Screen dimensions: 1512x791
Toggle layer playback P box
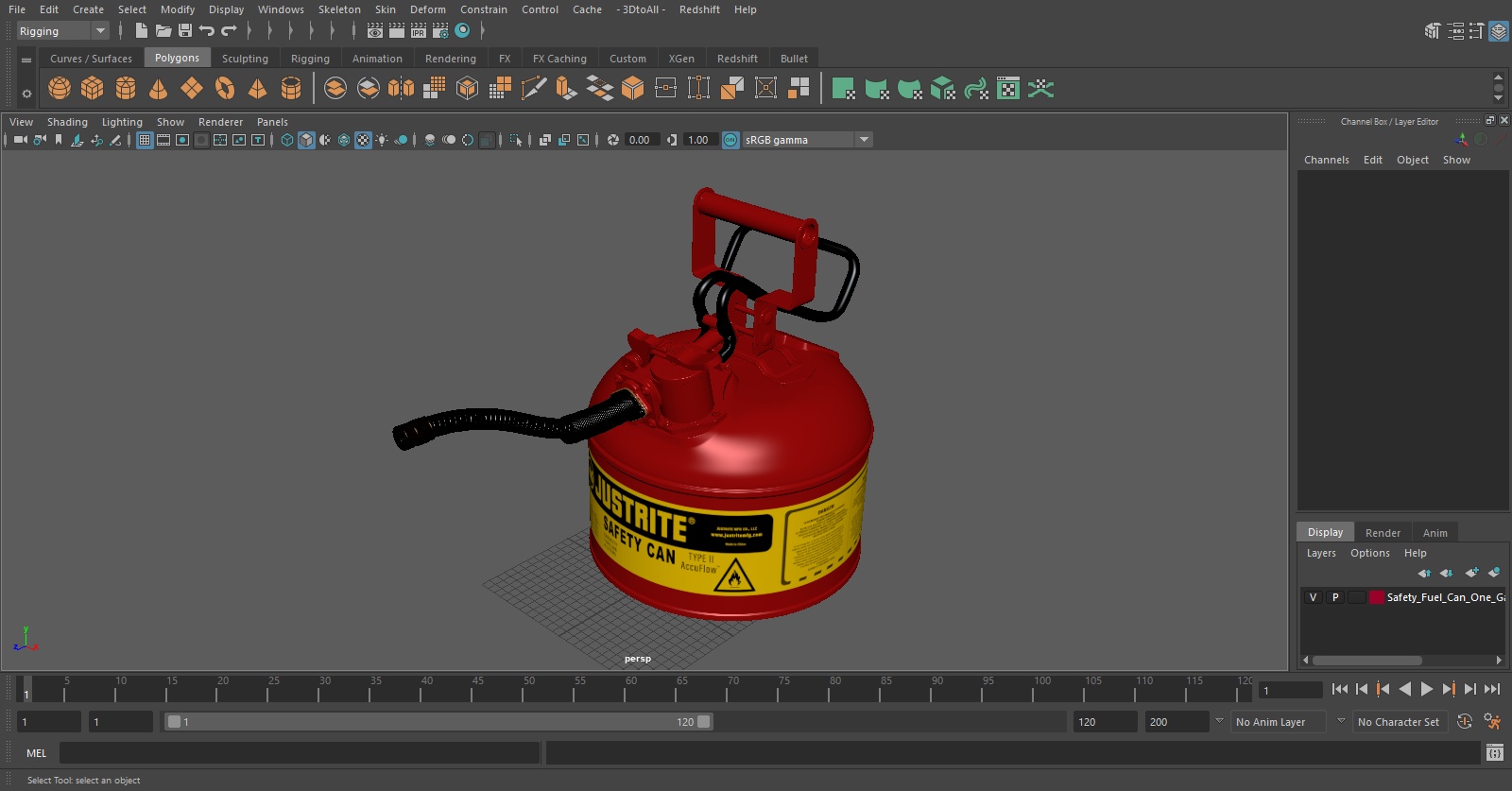coord(1335,597)
